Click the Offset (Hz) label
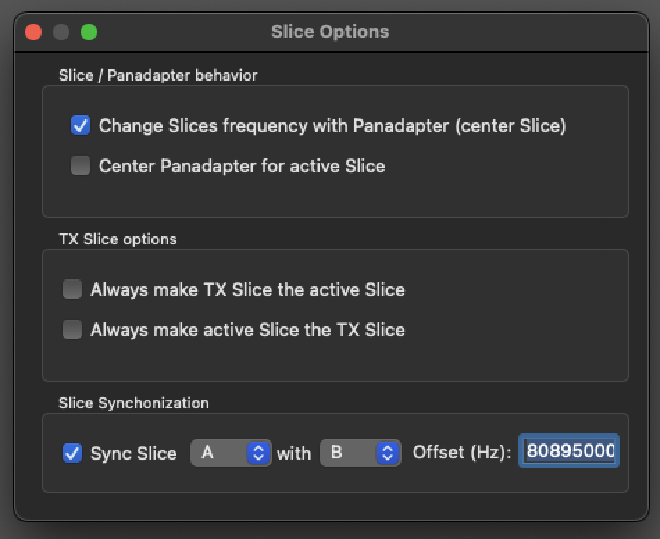The height and width of the screenshot is (539, 660). tap(462, 453)
